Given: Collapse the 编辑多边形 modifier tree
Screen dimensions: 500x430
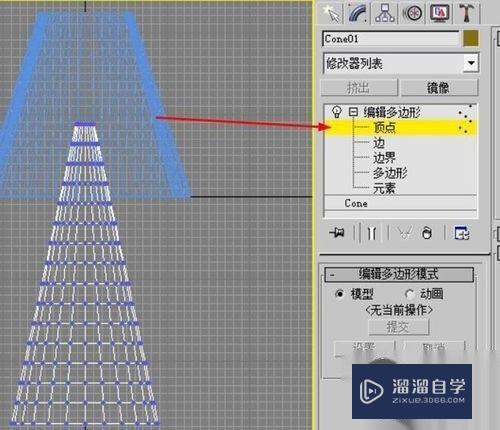Looking at the screenshot, I should [353, 112].
